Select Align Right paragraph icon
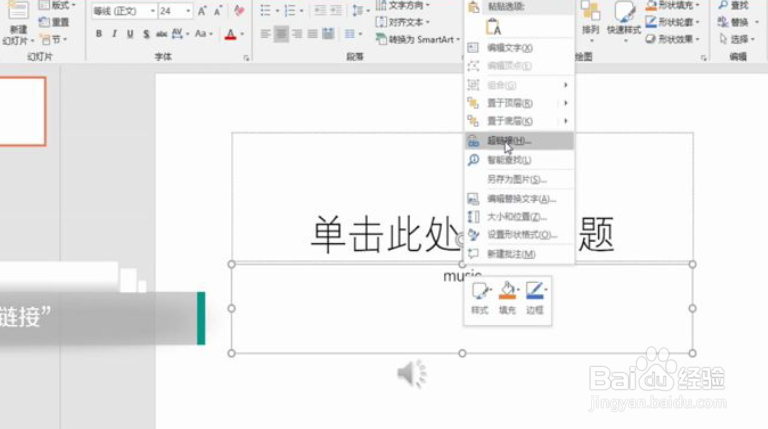The width and height of the screenshot is (768, 429). click(297, 34)
